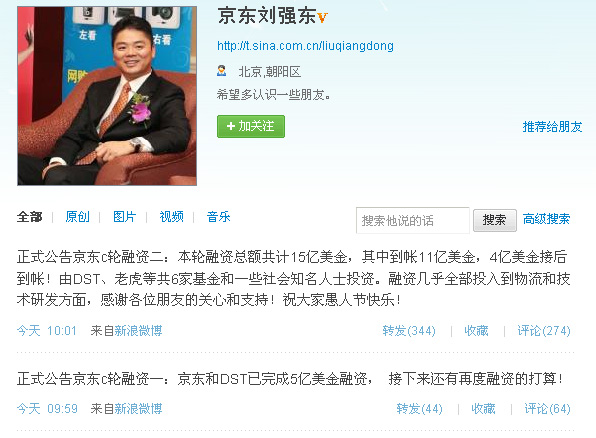Click 转发(44) on the second post
Viewport: 596px width, 438px height.
tap(420, 409)
